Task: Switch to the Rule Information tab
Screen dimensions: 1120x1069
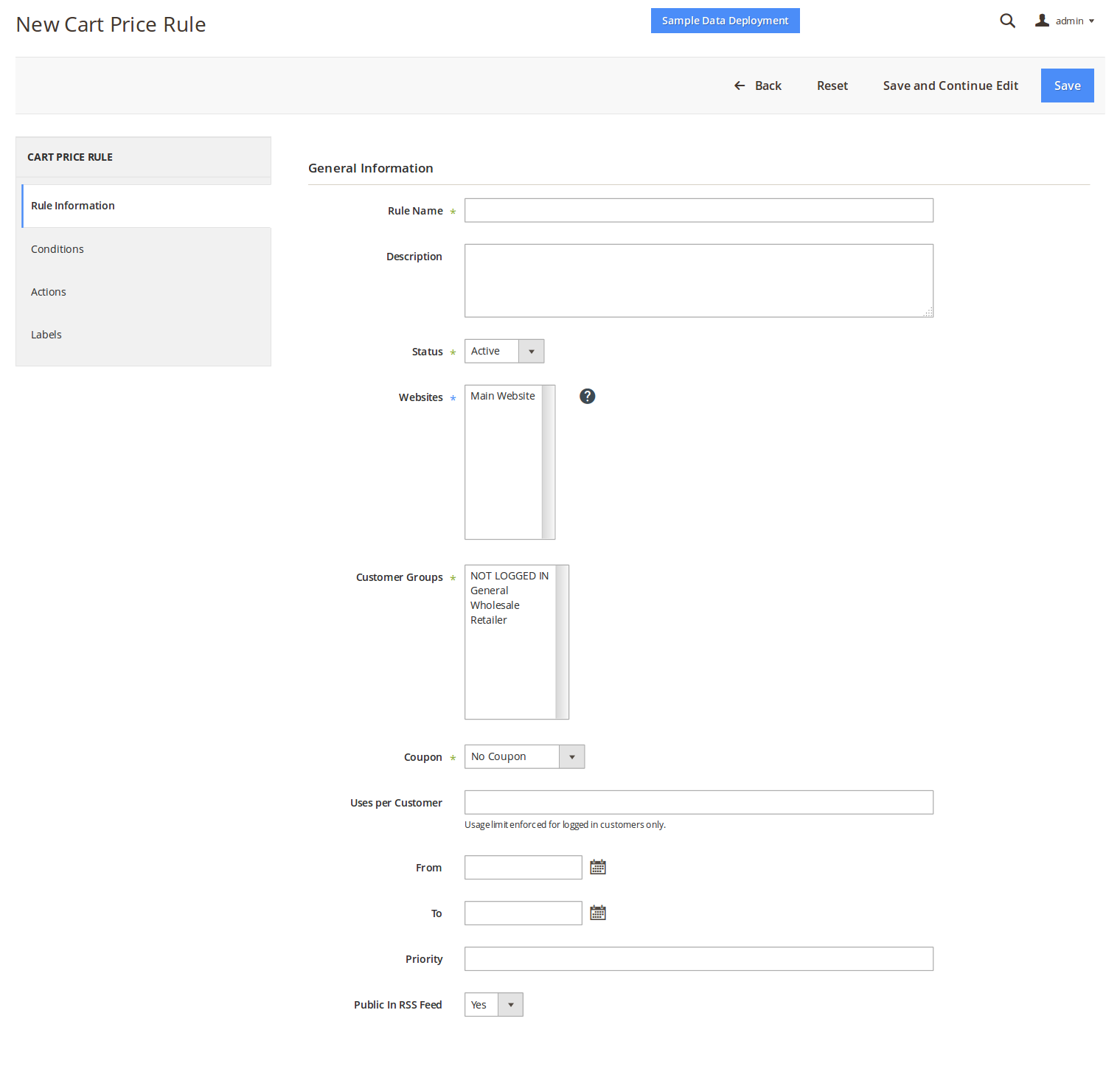Action: 147,206
